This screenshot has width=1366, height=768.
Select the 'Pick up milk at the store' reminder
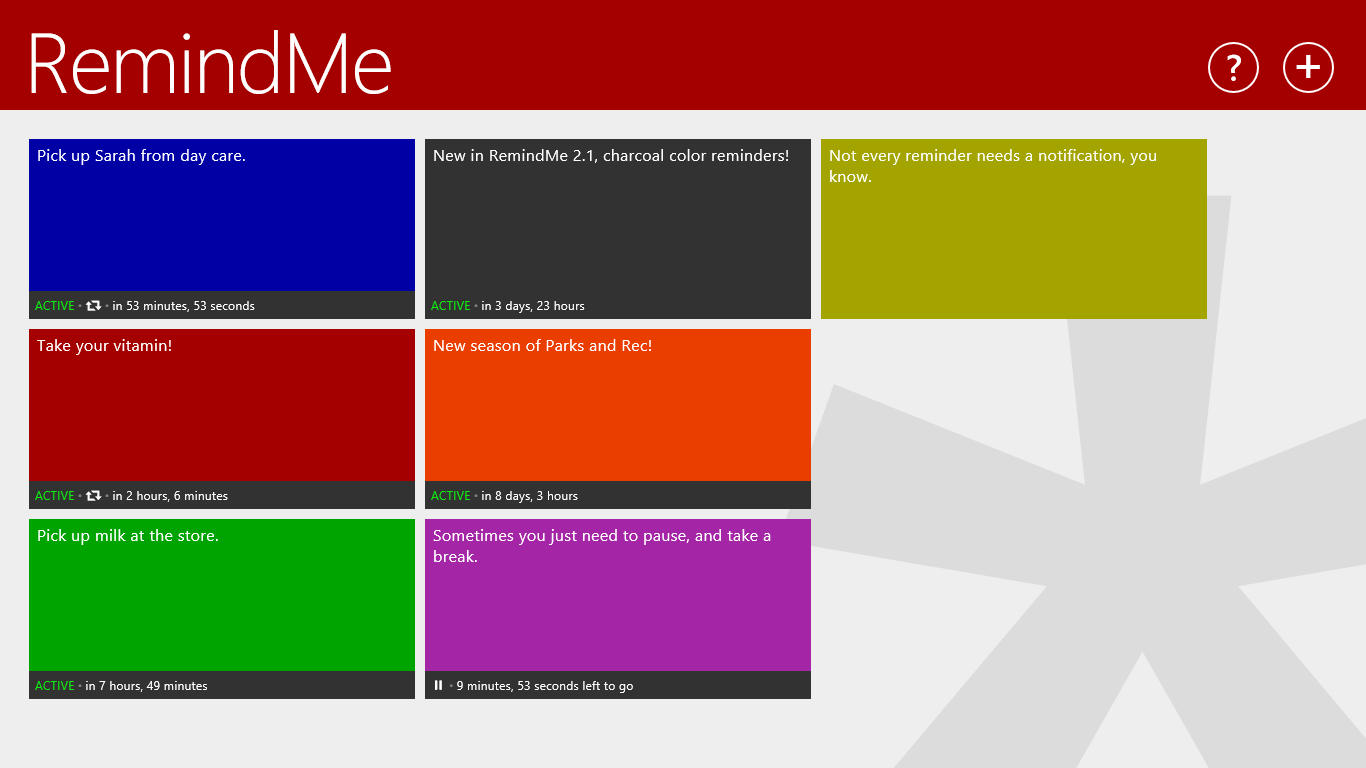coord(222,595)
